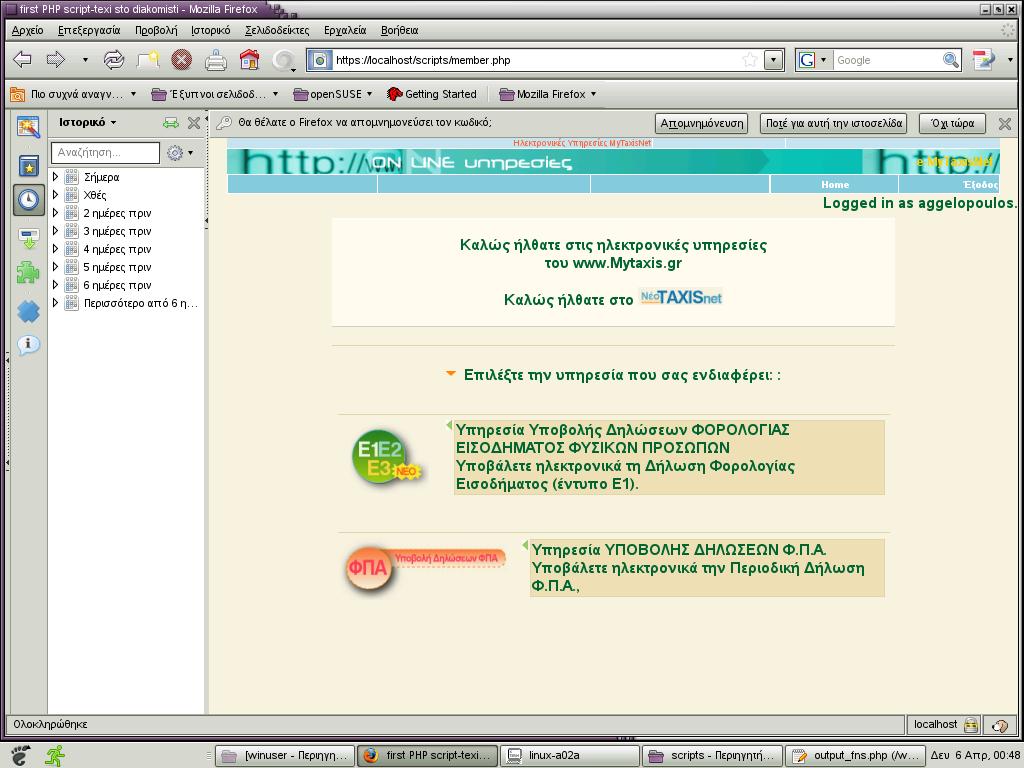Click the site identity icon in address bar
Image resolution: width=1024 pixels, height=768 pixels.
[320, 60]
